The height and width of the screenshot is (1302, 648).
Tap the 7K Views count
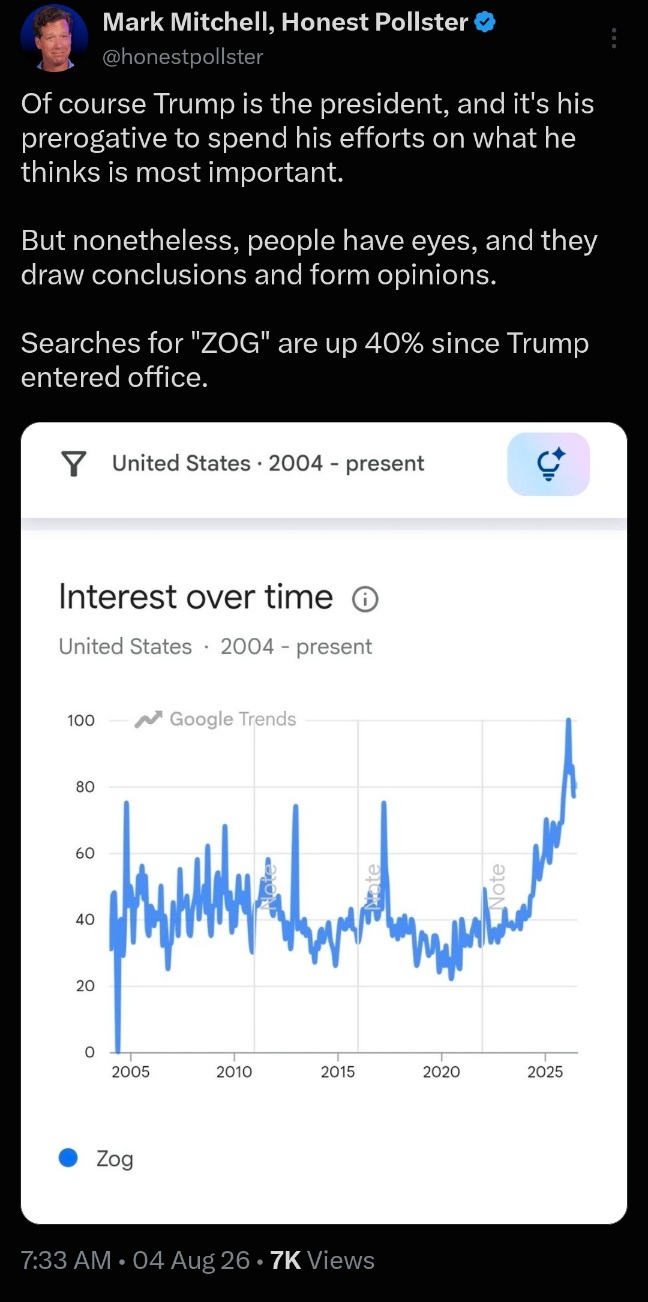(322, 1260)
